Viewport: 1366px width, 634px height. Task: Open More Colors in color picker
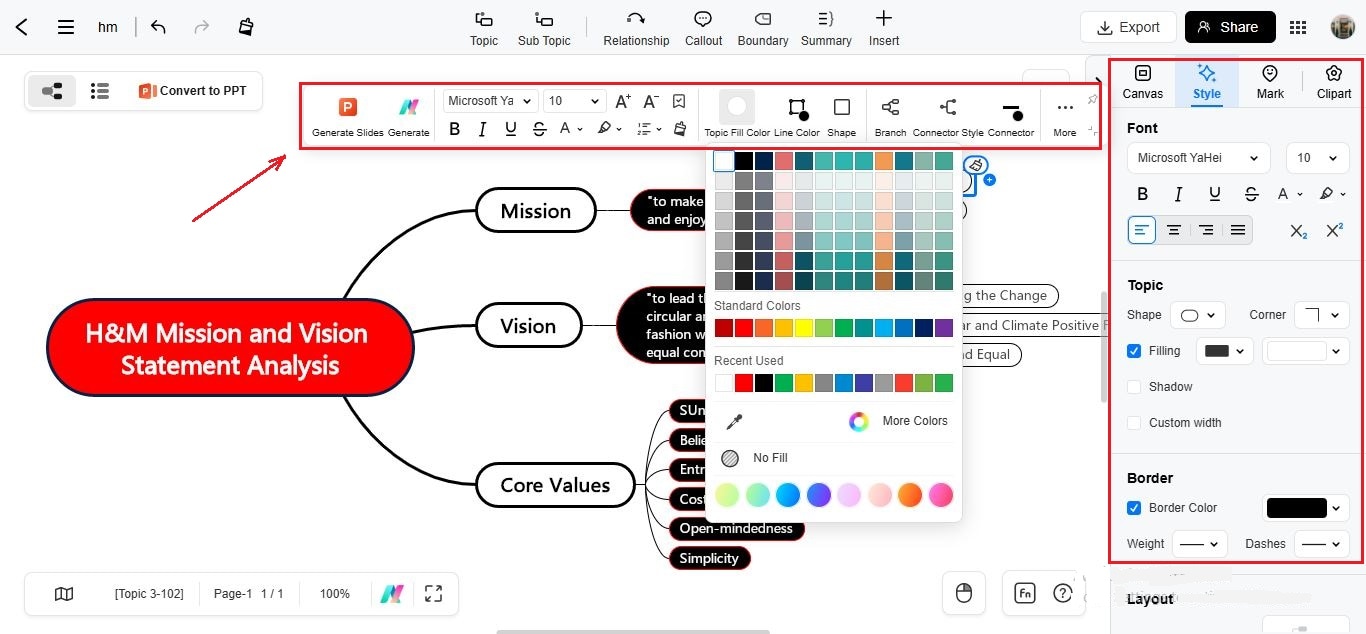(899, 421)
